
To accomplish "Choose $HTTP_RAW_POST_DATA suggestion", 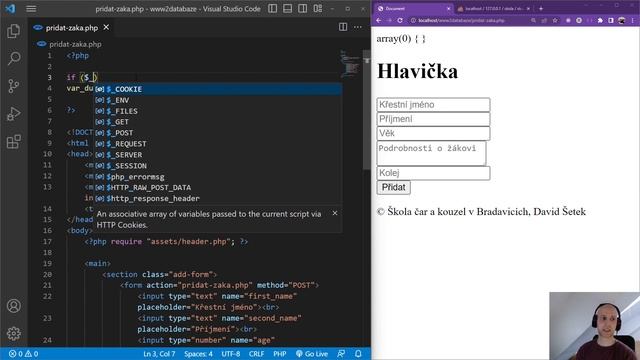I will point(218,187).
